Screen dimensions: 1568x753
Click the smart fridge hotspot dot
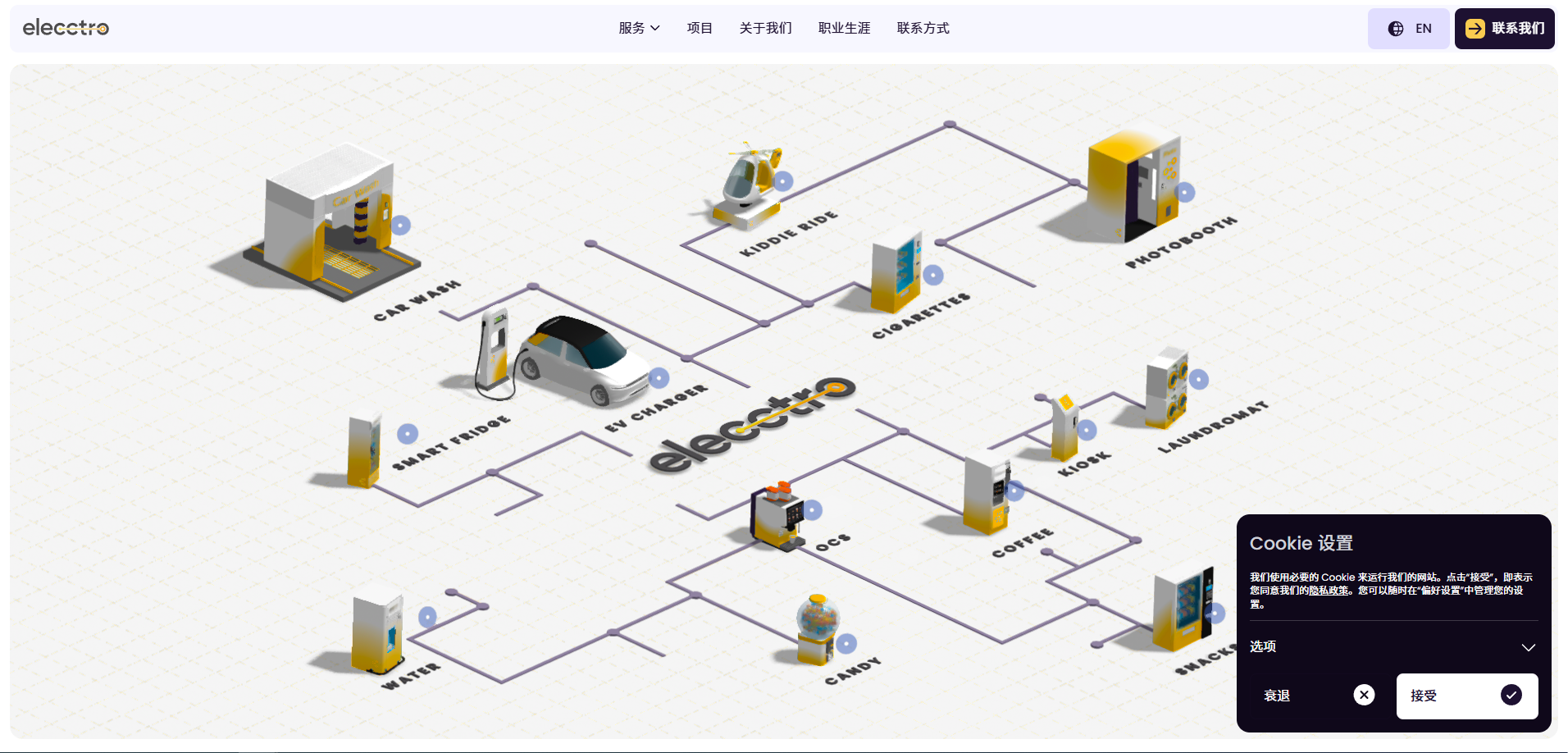pyautogui.click(x=408, y=433)
